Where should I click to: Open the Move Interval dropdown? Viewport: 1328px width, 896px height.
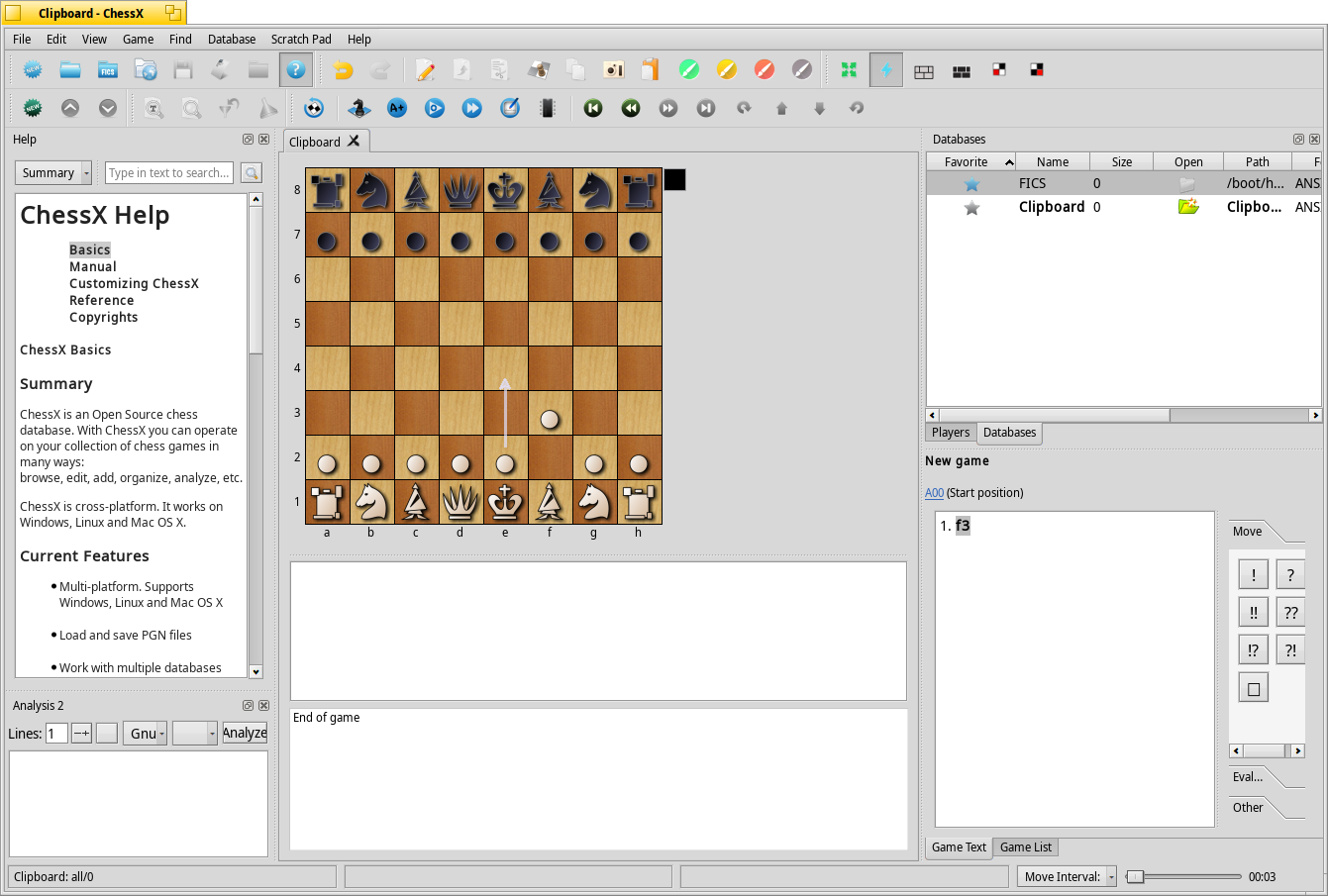pyautogui.click(x=1067, y=876)
